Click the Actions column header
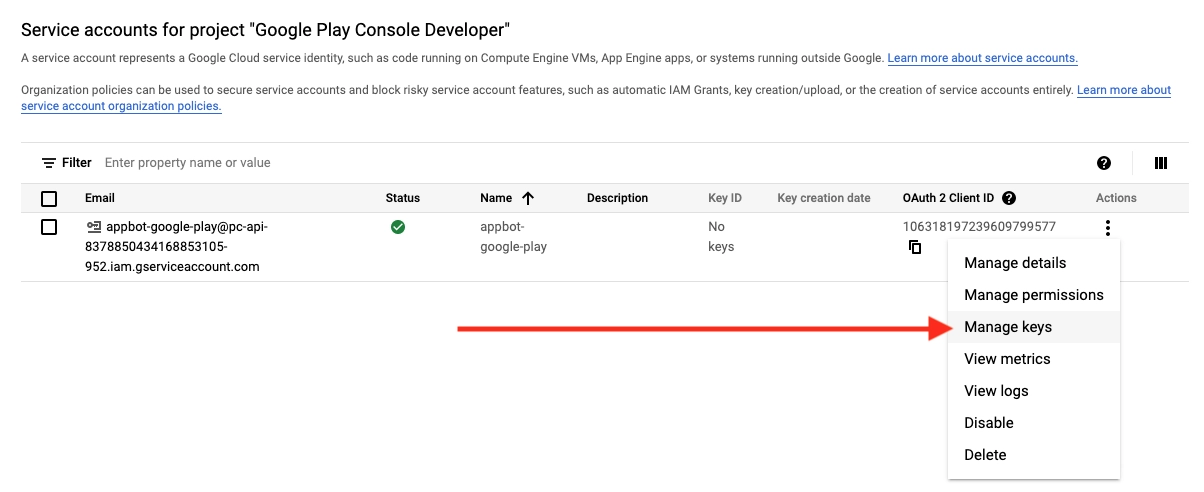Image resolution: width=1204 pixels, height=492 pixels. [1116, 198]
